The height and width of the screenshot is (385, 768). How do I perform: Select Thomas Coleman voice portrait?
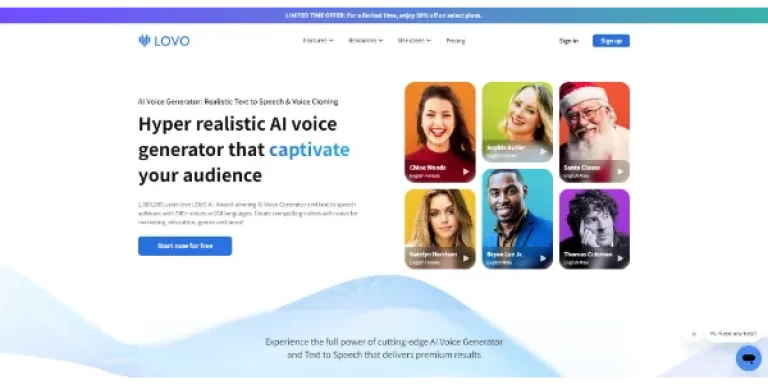point(594,229)
